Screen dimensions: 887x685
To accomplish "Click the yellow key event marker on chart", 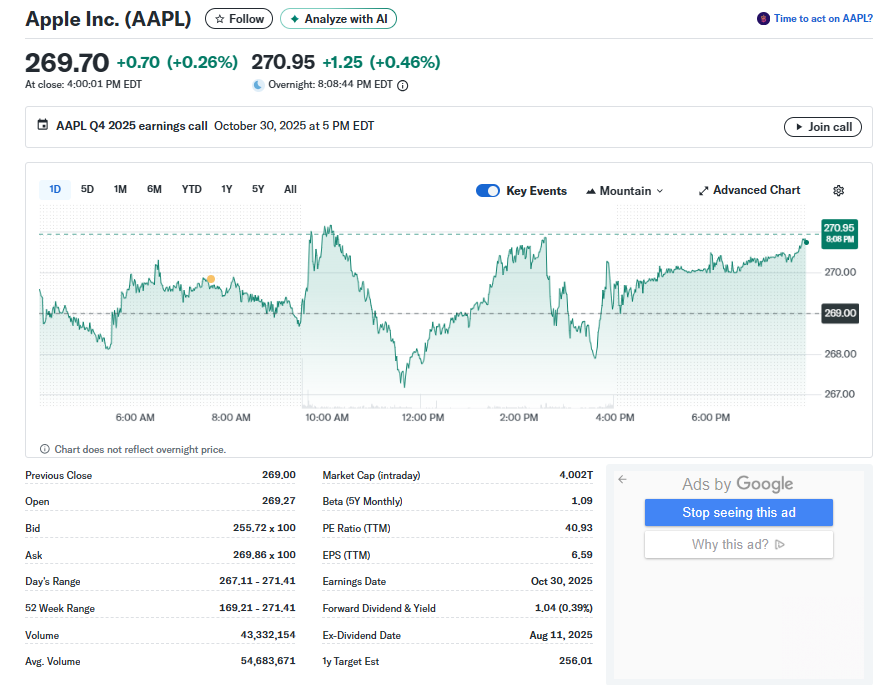I will click(210, 279).
